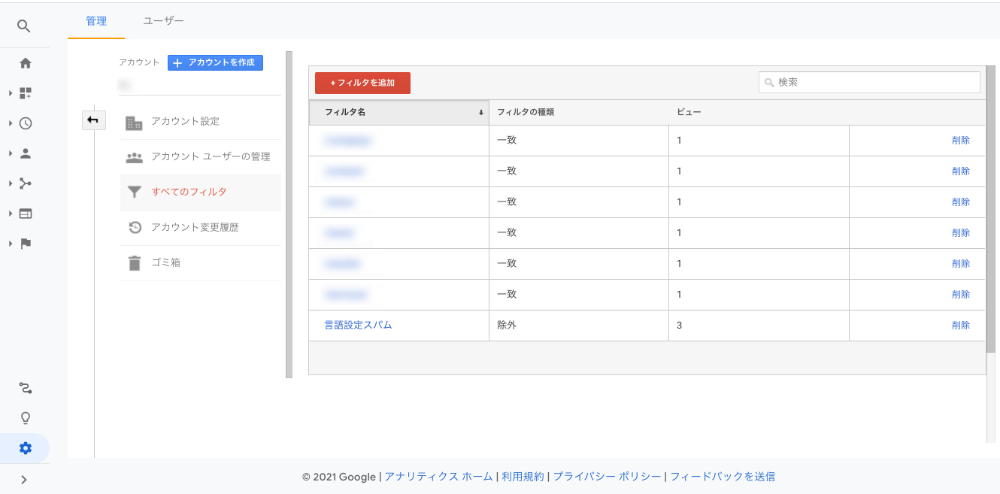1000x494 pixels.
Task: Click the account column vertical scrollbar
Action: point(289,214)
